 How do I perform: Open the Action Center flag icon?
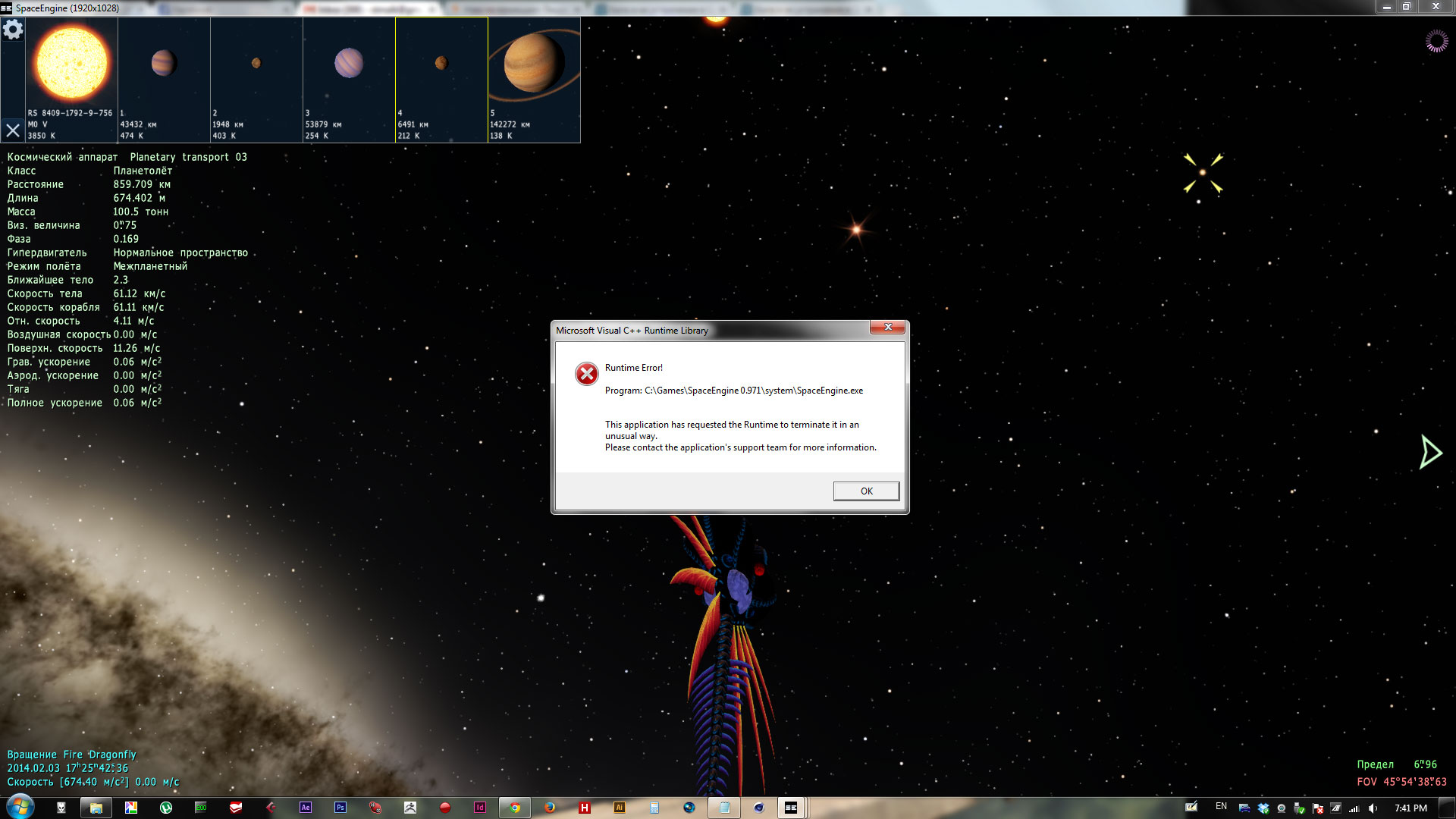(1318, 808)
